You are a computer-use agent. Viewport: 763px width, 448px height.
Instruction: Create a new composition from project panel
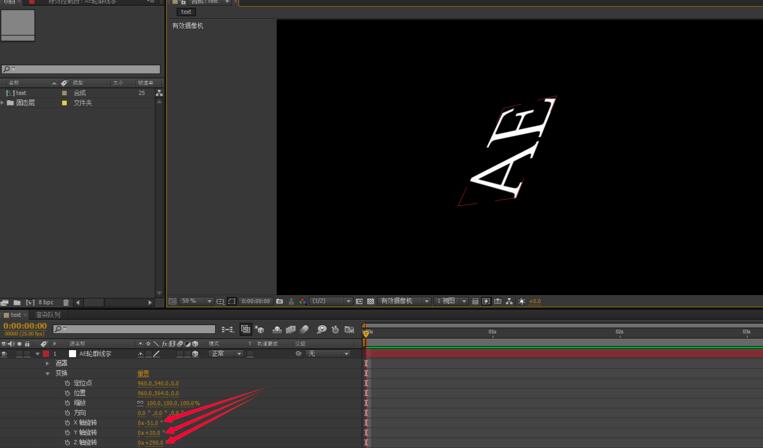point(30,303)
